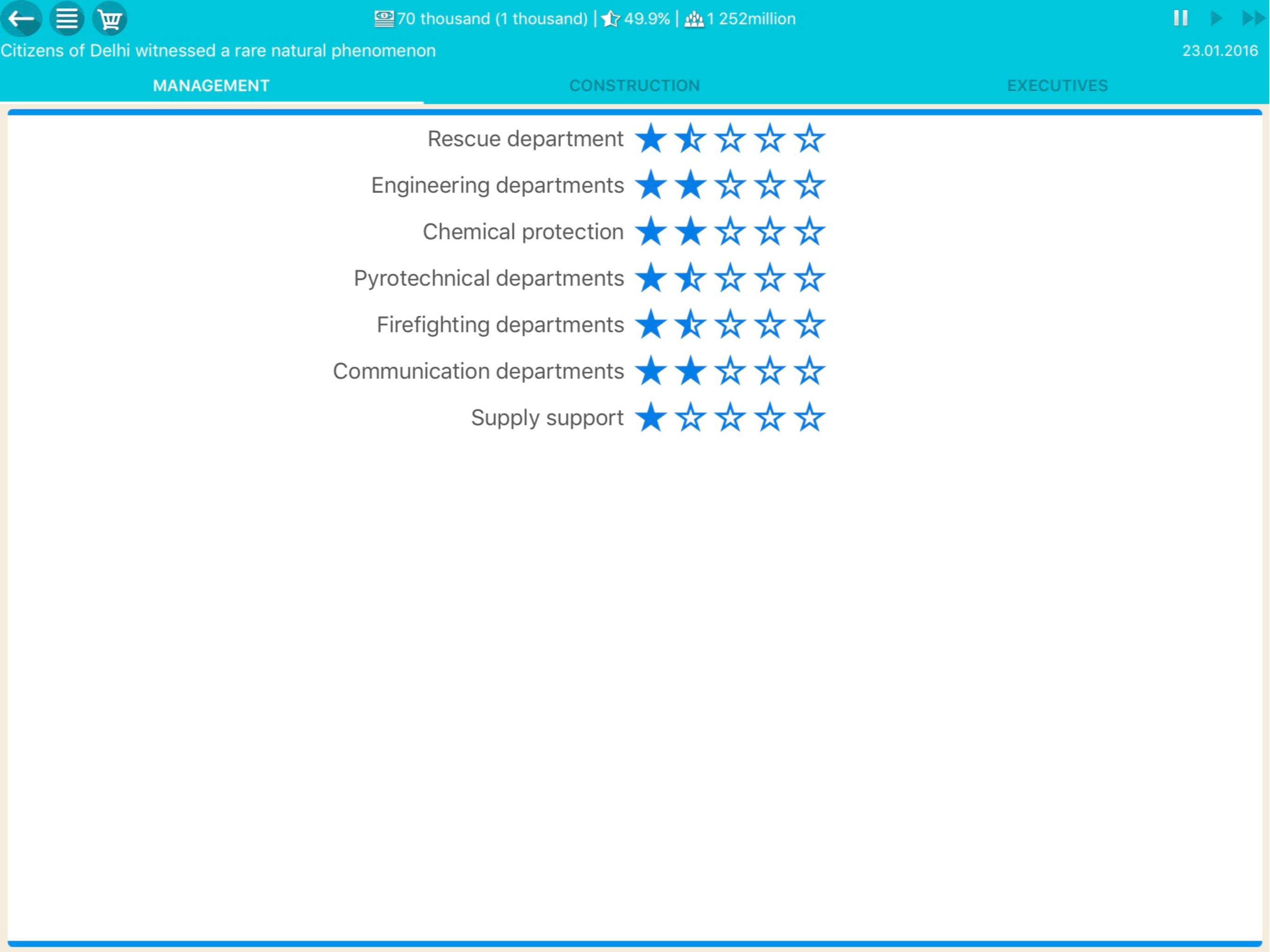Image resolution: width=1270 pixels, height=952 pixels.
Task: Click second star of Supply support
Action: 690,418
